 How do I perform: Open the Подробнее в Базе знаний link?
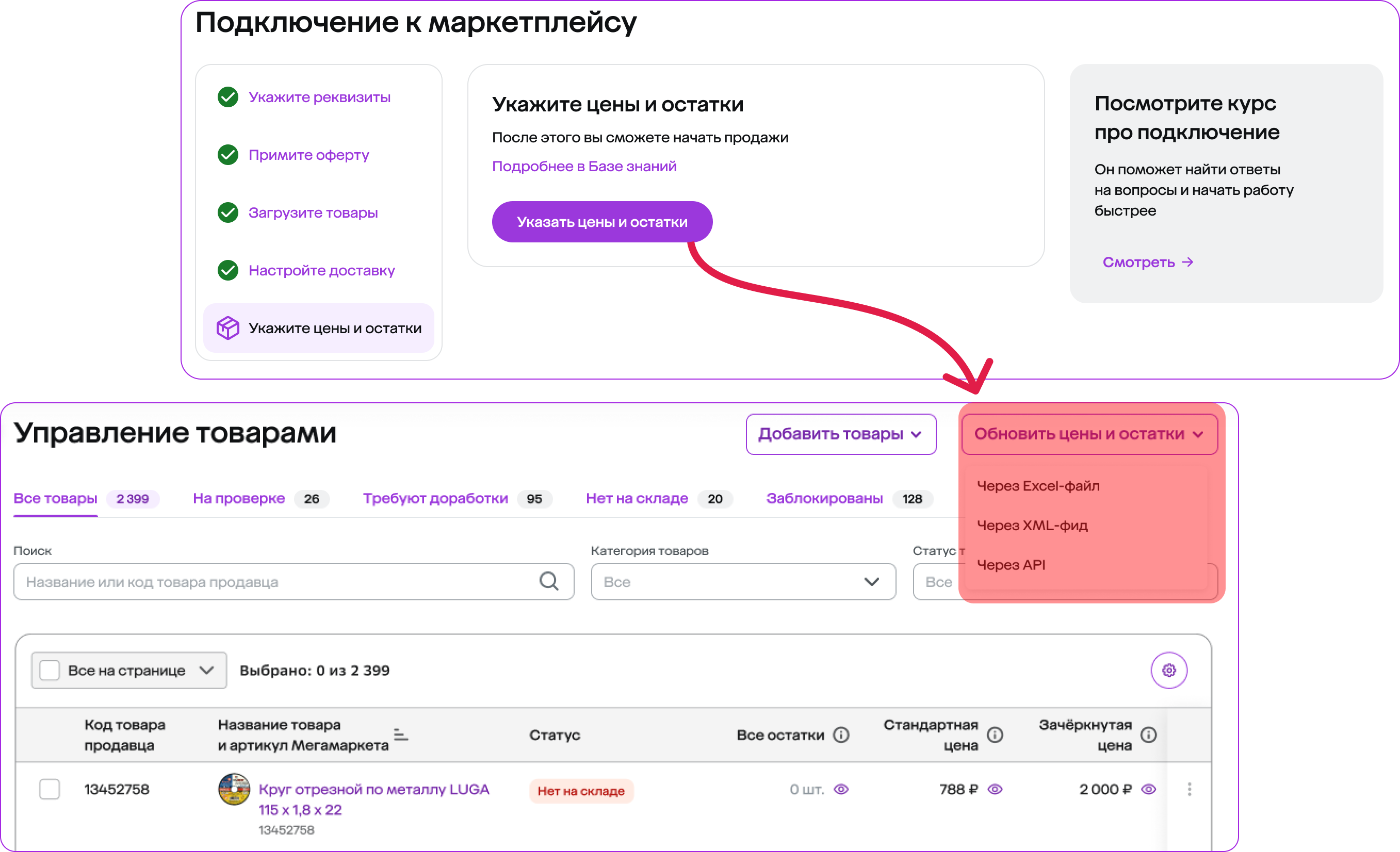(x=584, y=167)
